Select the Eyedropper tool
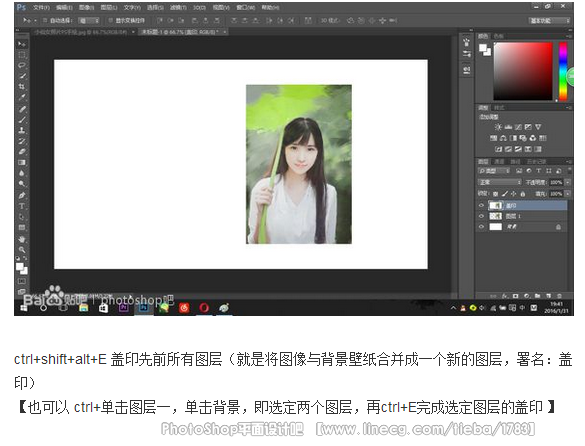 point(22,97)
